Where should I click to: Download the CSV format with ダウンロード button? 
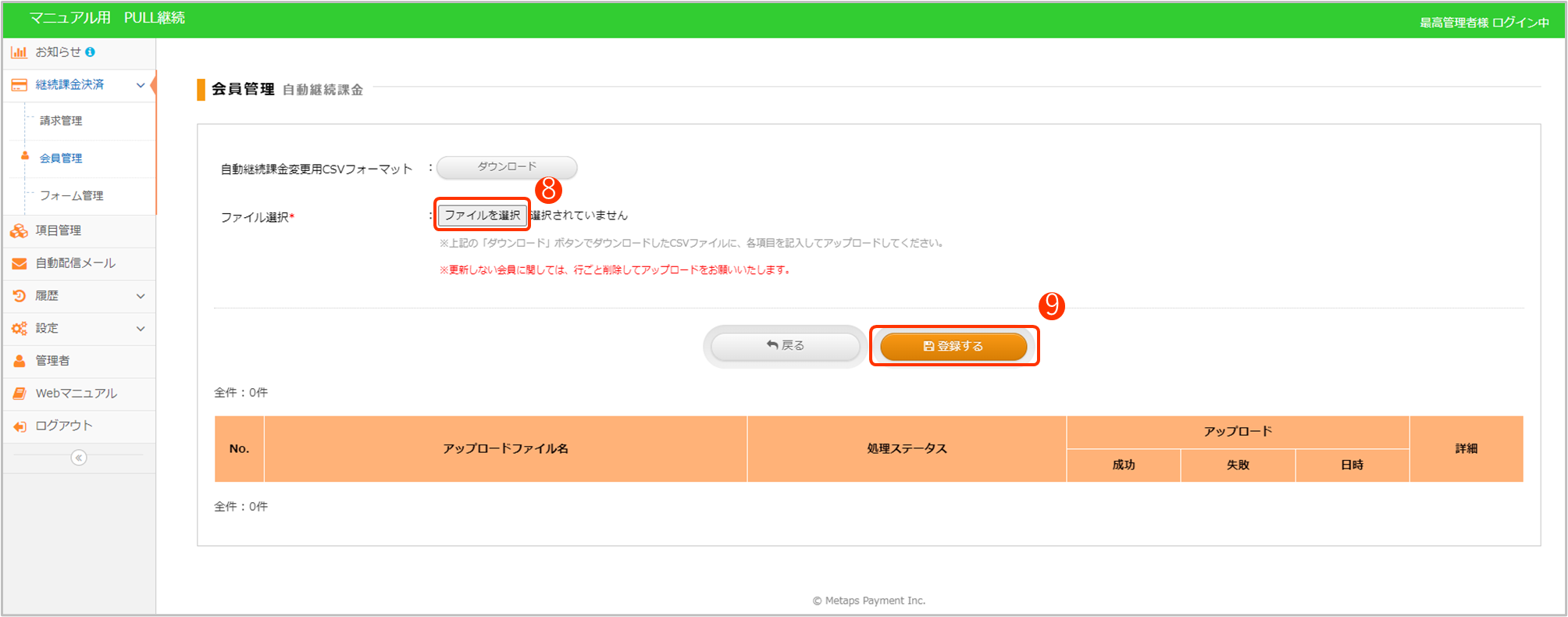(x=507, y=167)
